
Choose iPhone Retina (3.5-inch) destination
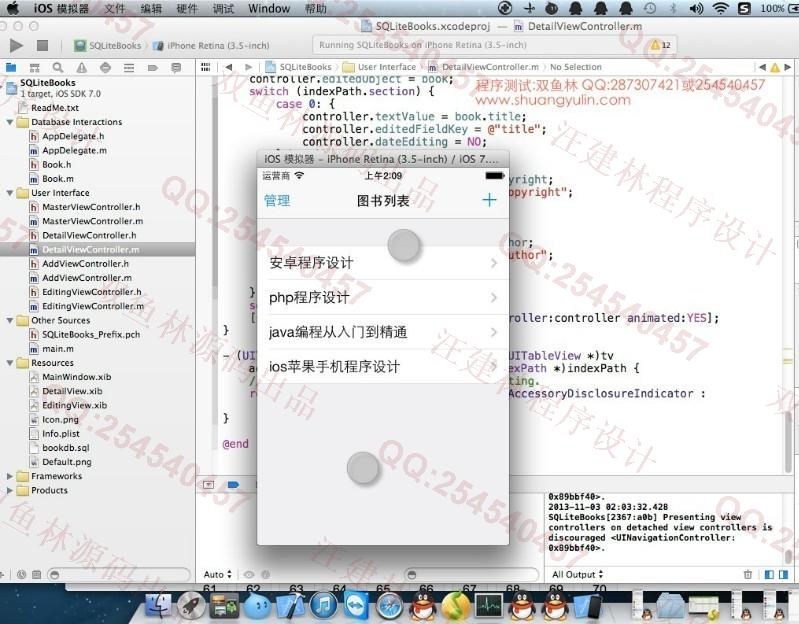(211, 45)
